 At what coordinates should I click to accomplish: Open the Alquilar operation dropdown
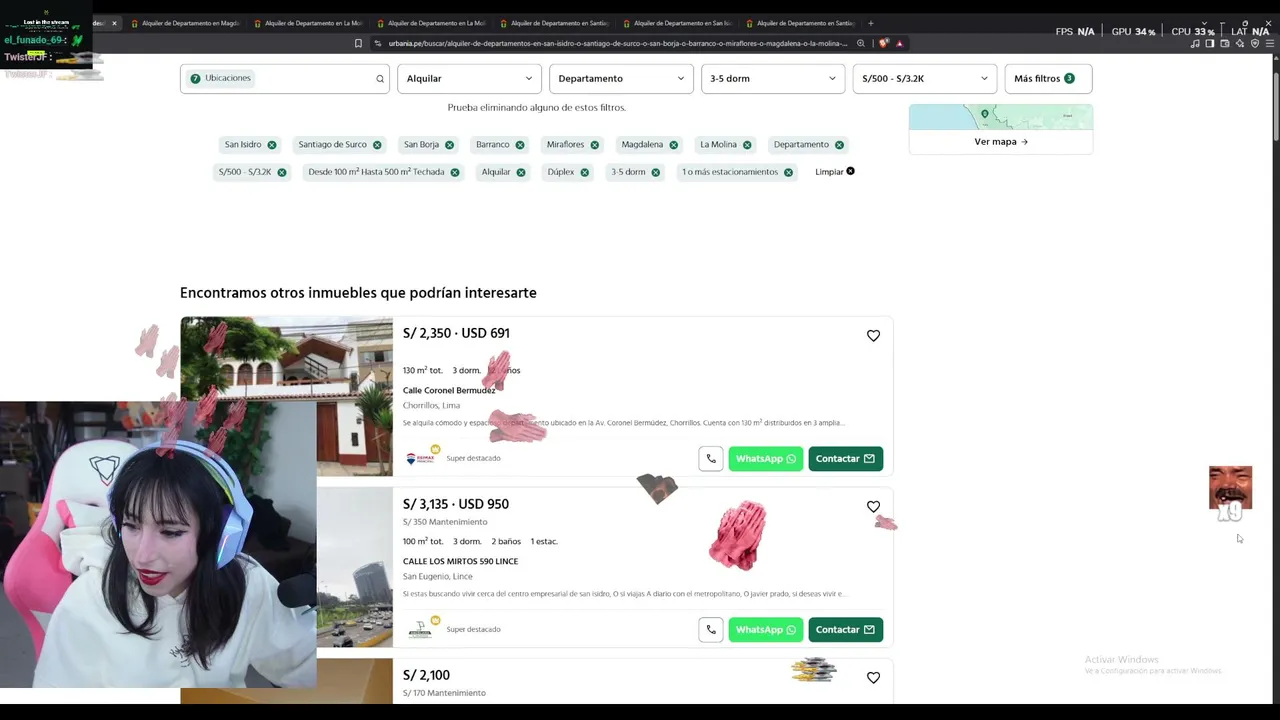[469, 79]
